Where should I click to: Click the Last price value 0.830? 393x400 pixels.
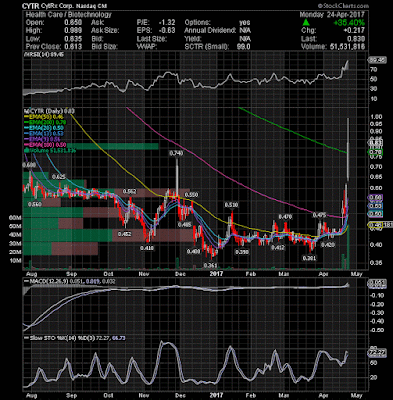[x=355, y=39]
